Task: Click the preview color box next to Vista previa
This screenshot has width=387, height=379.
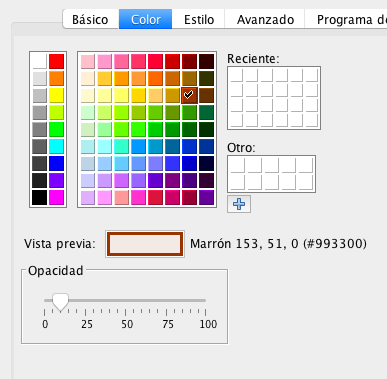Action: point(145,244)
